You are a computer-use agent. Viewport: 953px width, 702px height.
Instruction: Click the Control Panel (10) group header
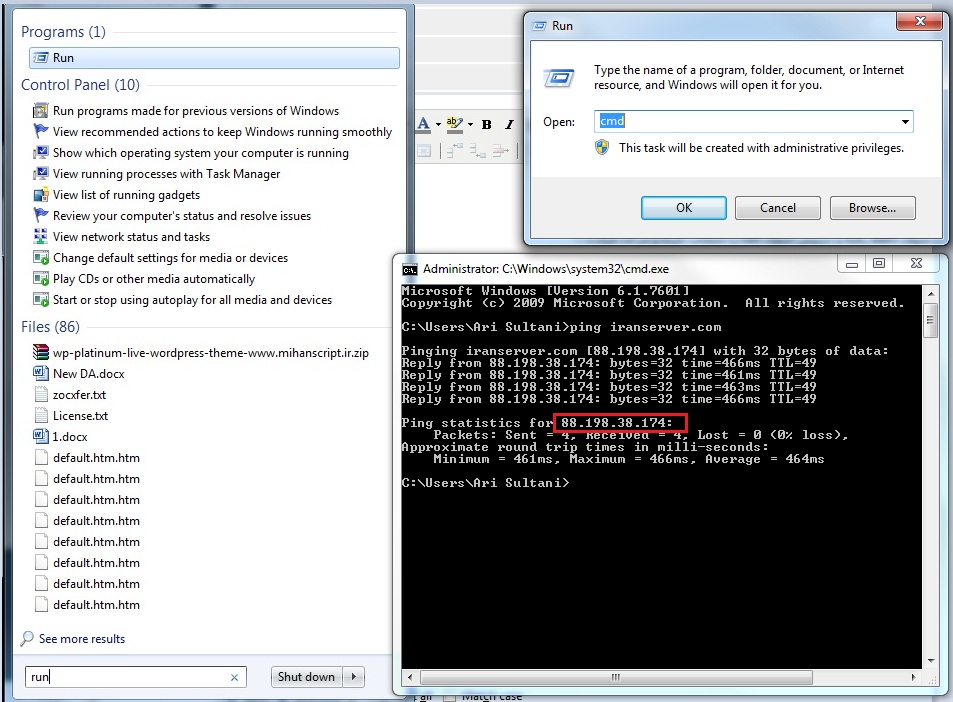[x=80, y=84]
